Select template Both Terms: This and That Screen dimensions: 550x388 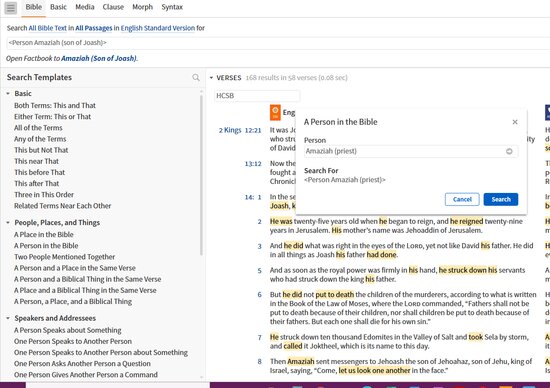55,105
